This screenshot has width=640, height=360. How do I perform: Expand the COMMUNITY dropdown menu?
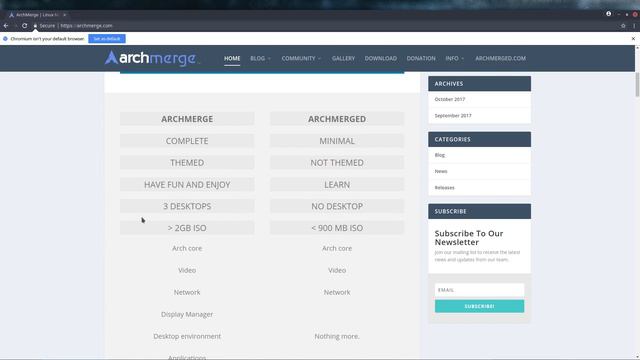(x=301, y=58)
